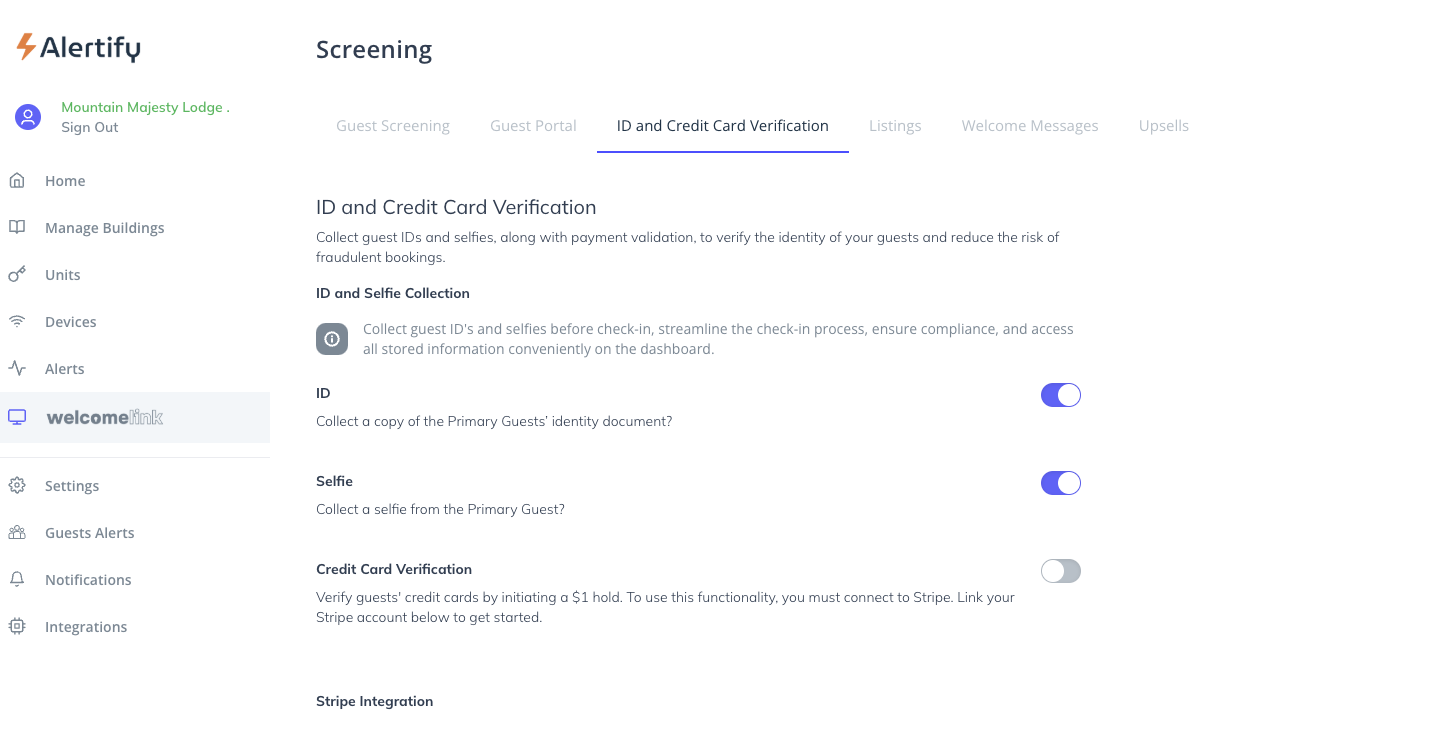
Task: Click the Integrations chip icon
Action: (17, 626)
